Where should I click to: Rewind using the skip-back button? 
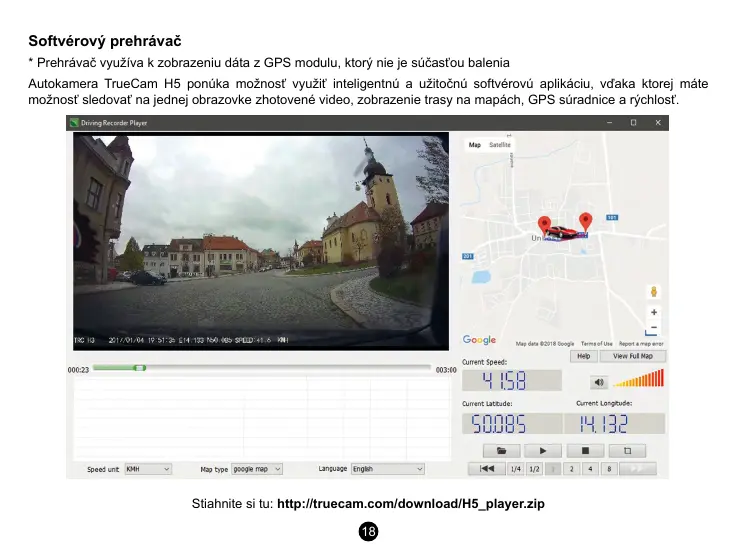click(x=487, y=469)
